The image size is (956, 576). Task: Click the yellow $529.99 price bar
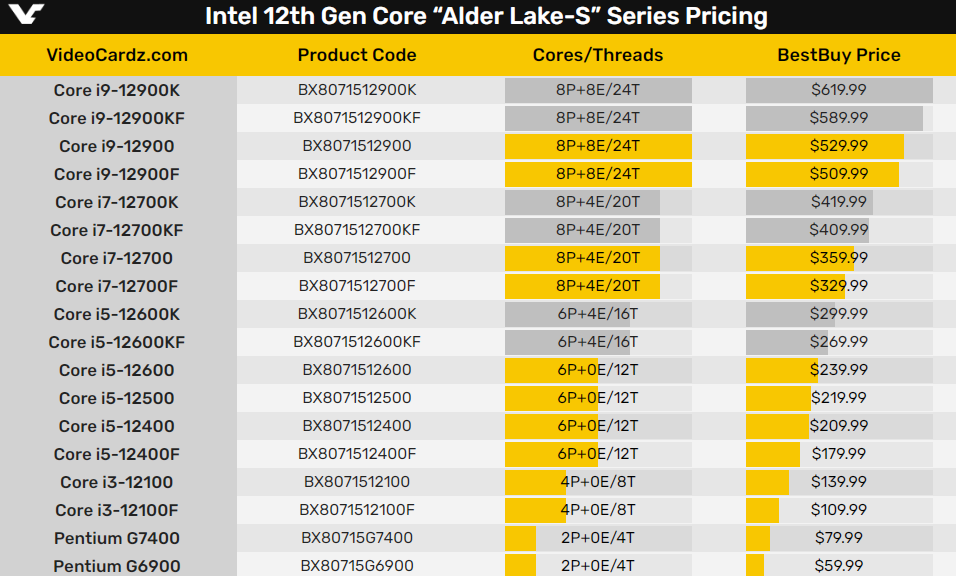[x=826, y=146]
